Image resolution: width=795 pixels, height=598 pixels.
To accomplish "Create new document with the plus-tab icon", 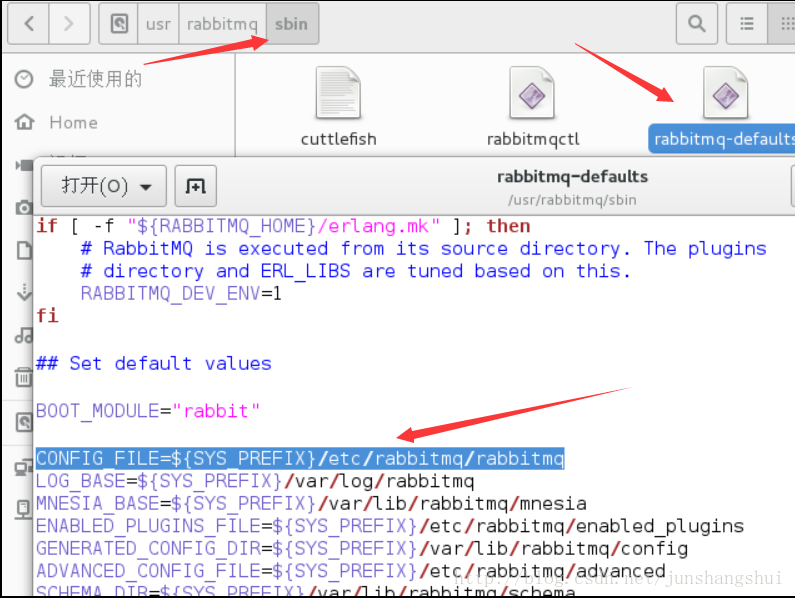I will [x=196, y=186].
